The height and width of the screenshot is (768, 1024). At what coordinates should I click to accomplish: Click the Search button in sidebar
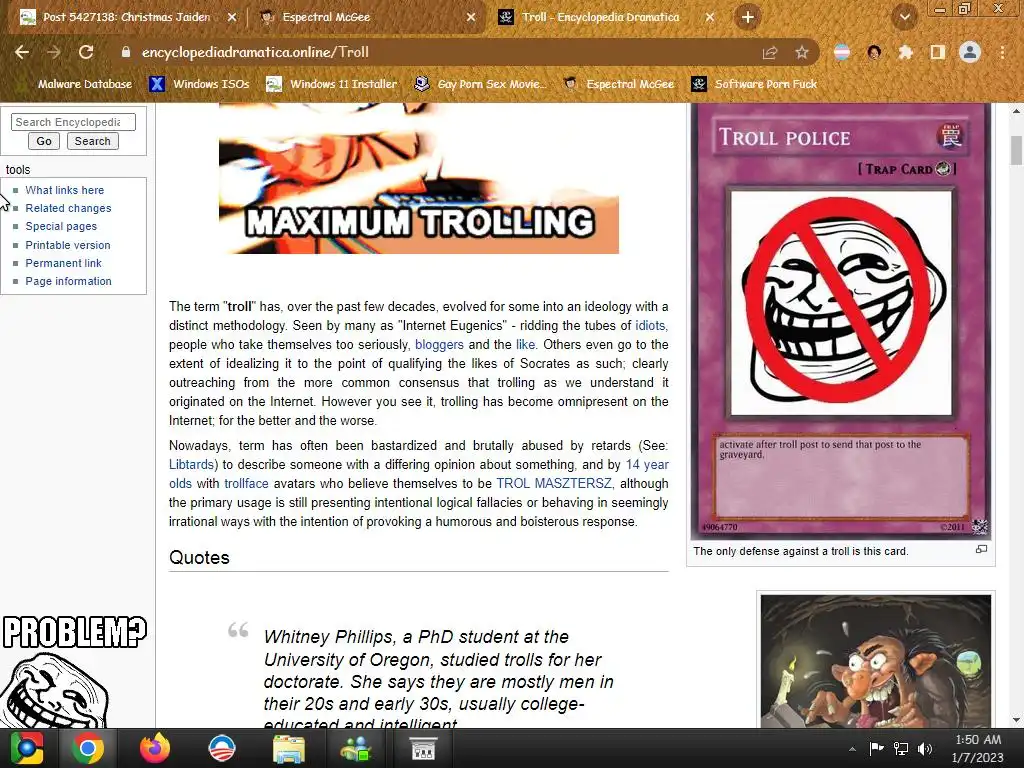92,141
